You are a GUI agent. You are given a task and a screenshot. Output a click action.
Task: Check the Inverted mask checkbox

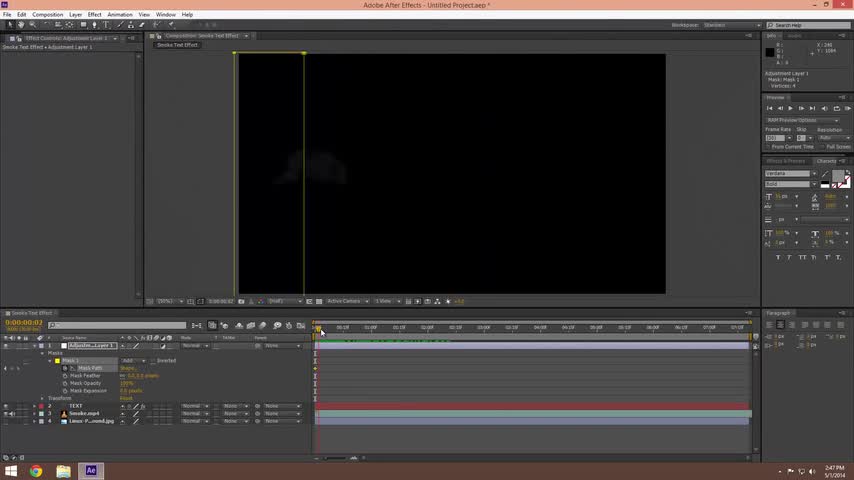pyautogui.click(x=153, y=361)
